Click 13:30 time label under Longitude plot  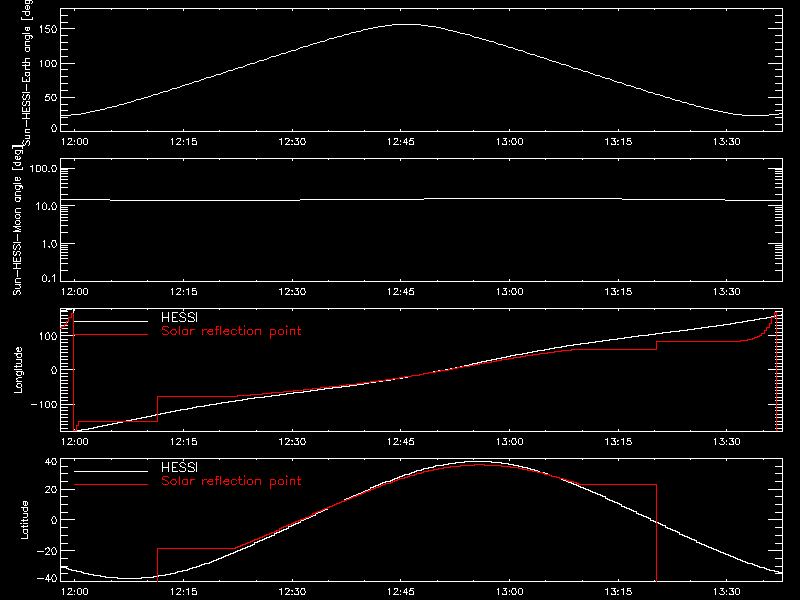coord(727,441)
